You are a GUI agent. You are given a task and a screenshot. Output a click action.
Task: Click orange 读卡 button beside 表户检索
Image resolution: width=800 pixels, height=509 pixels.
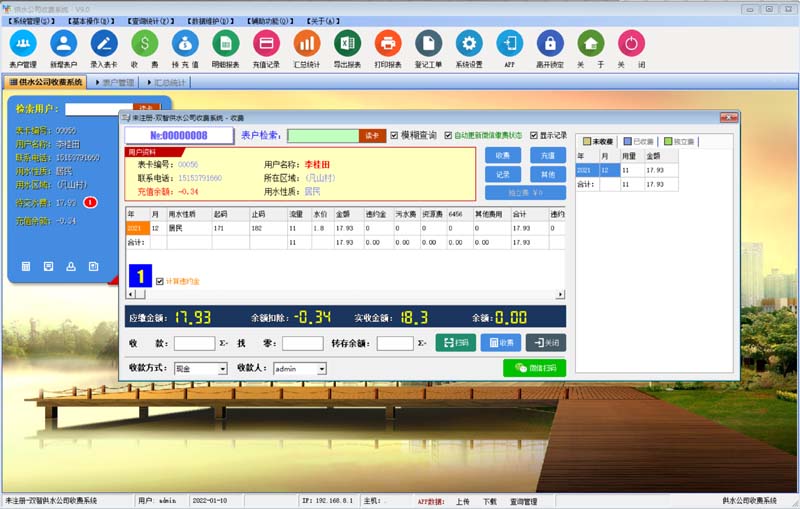[372, 136]
